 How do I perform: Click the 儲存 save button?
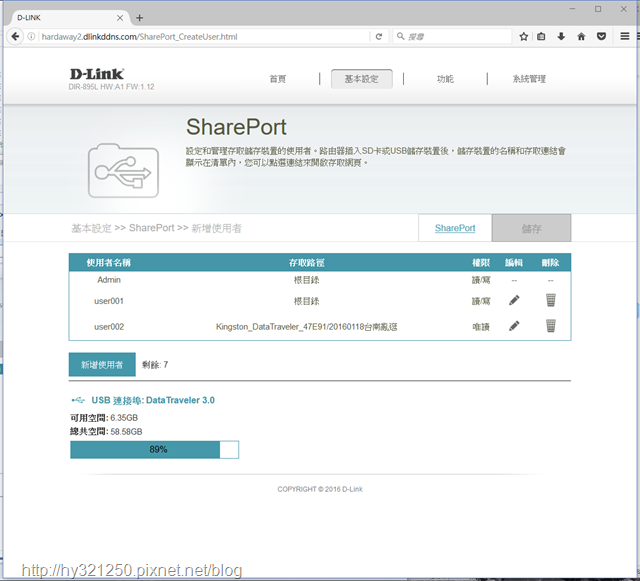(531, 228)
